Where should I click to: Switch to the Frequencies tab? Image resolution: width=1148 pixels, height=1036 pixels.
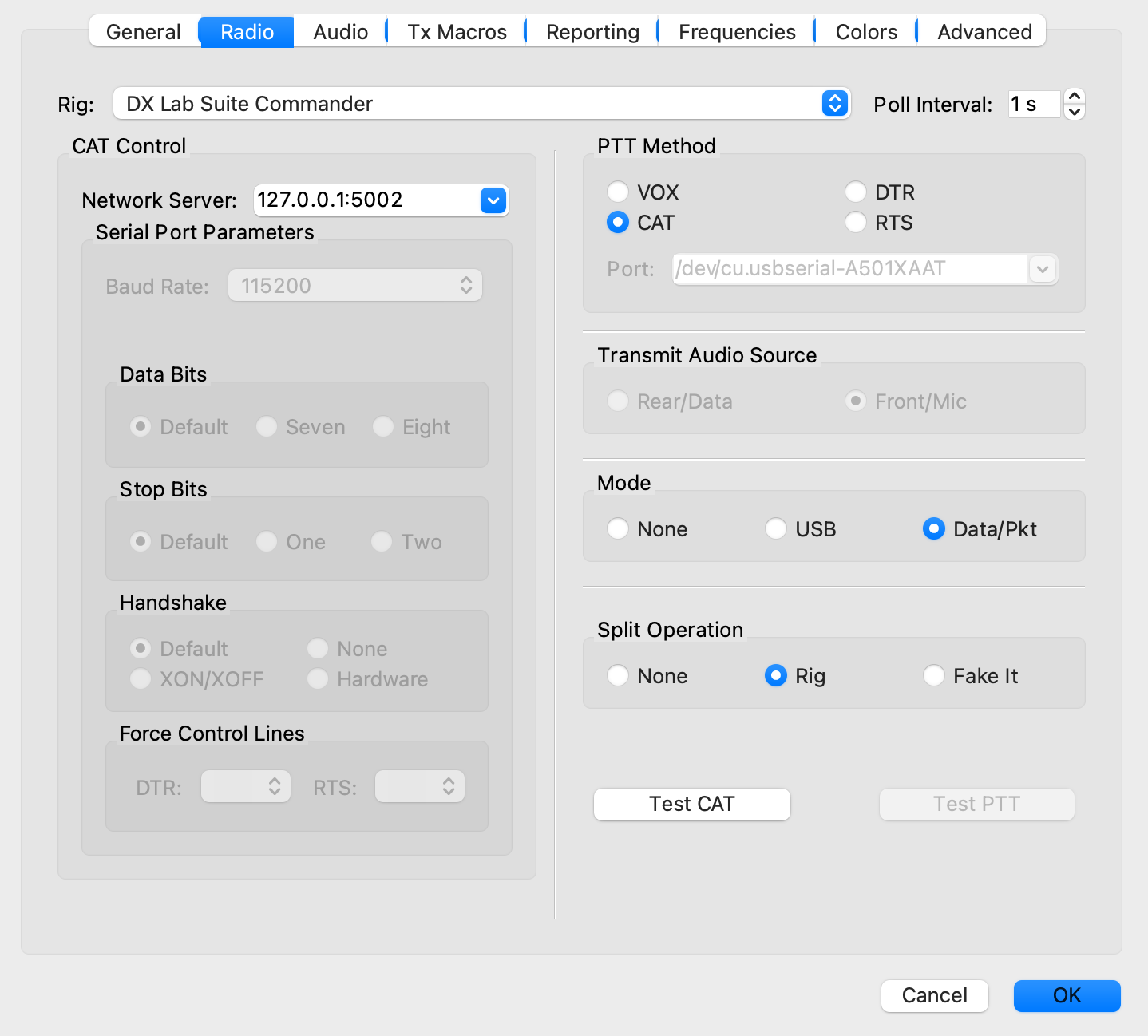736,31
